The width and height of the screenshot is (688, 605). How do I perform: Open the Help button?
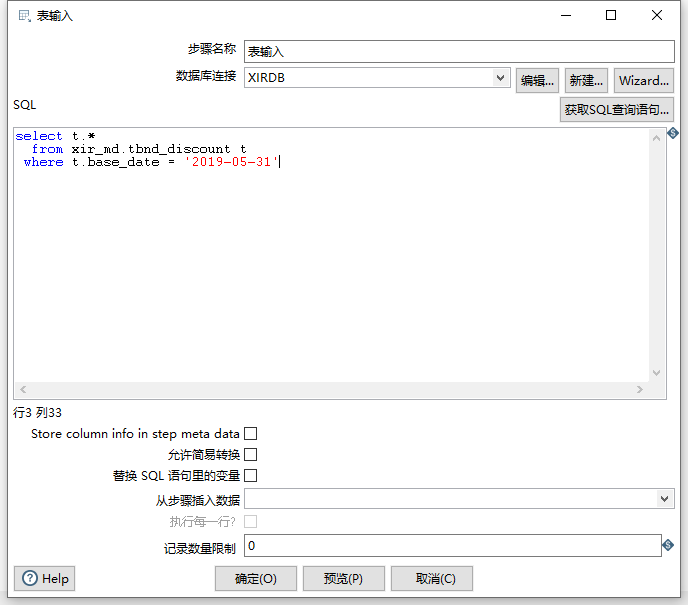(x=45, y=578)
